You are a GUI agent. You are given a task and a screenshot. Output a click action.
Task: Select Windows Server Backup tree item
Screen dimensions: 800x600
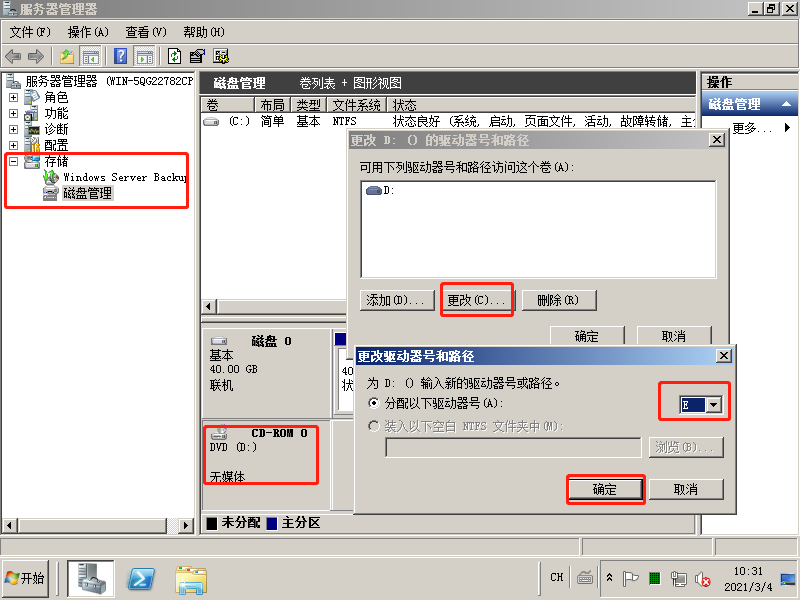tap(124, 177)
